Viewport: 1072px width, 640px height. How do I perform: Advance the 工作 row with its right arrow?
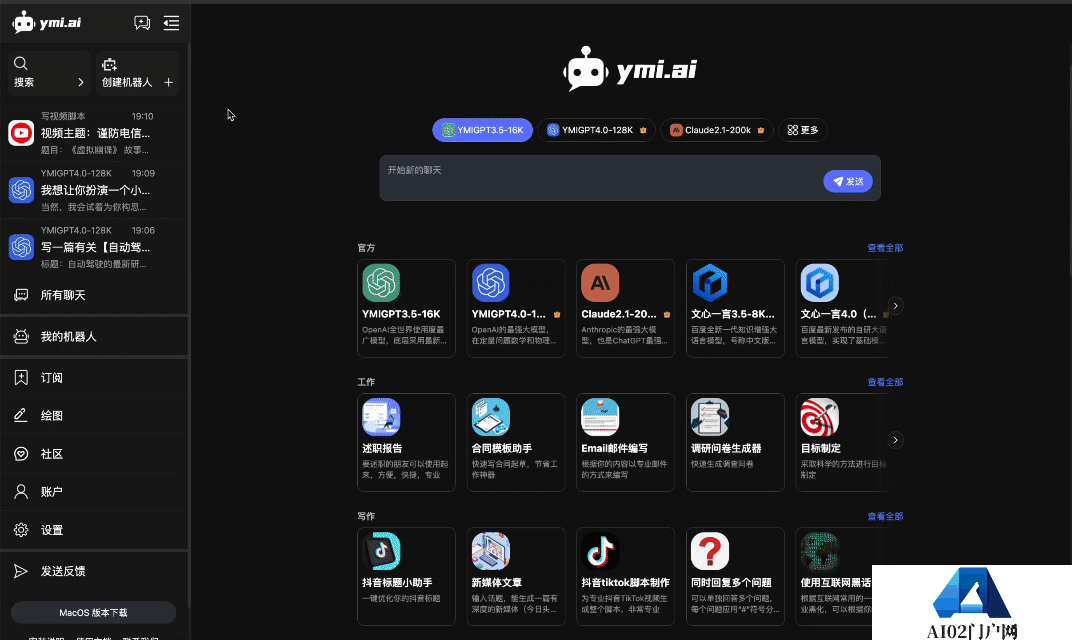pyautogui.click(x=895, y=440)
